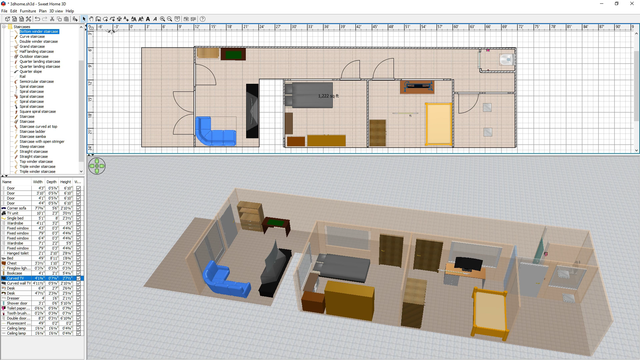Zoom in on the plan
Image resolution: width=640 pixels, height=360 pixels.
pos(162,19)
